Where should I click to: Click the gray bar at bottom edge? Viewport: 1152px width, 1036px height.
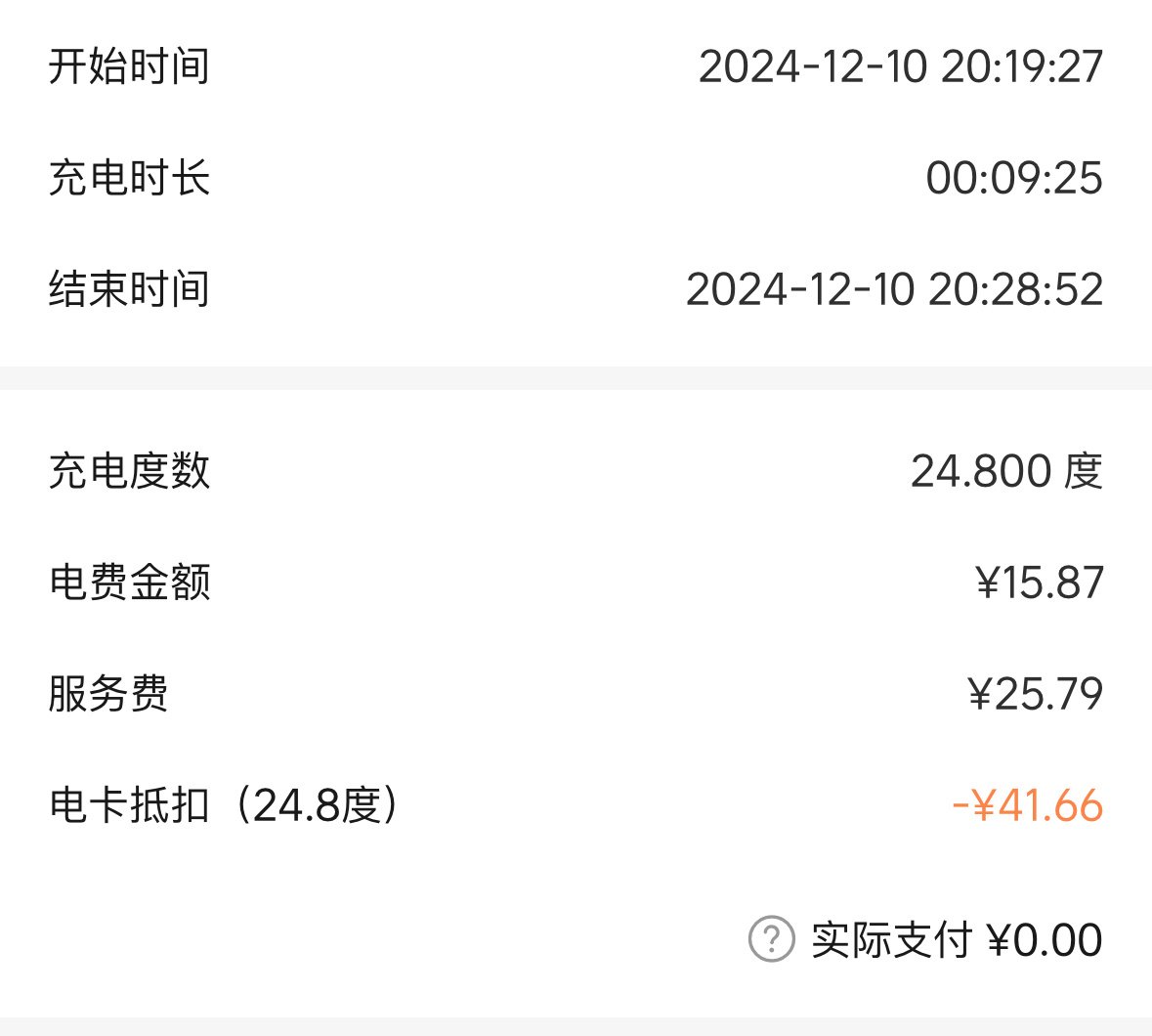[x=576, y=1026]
